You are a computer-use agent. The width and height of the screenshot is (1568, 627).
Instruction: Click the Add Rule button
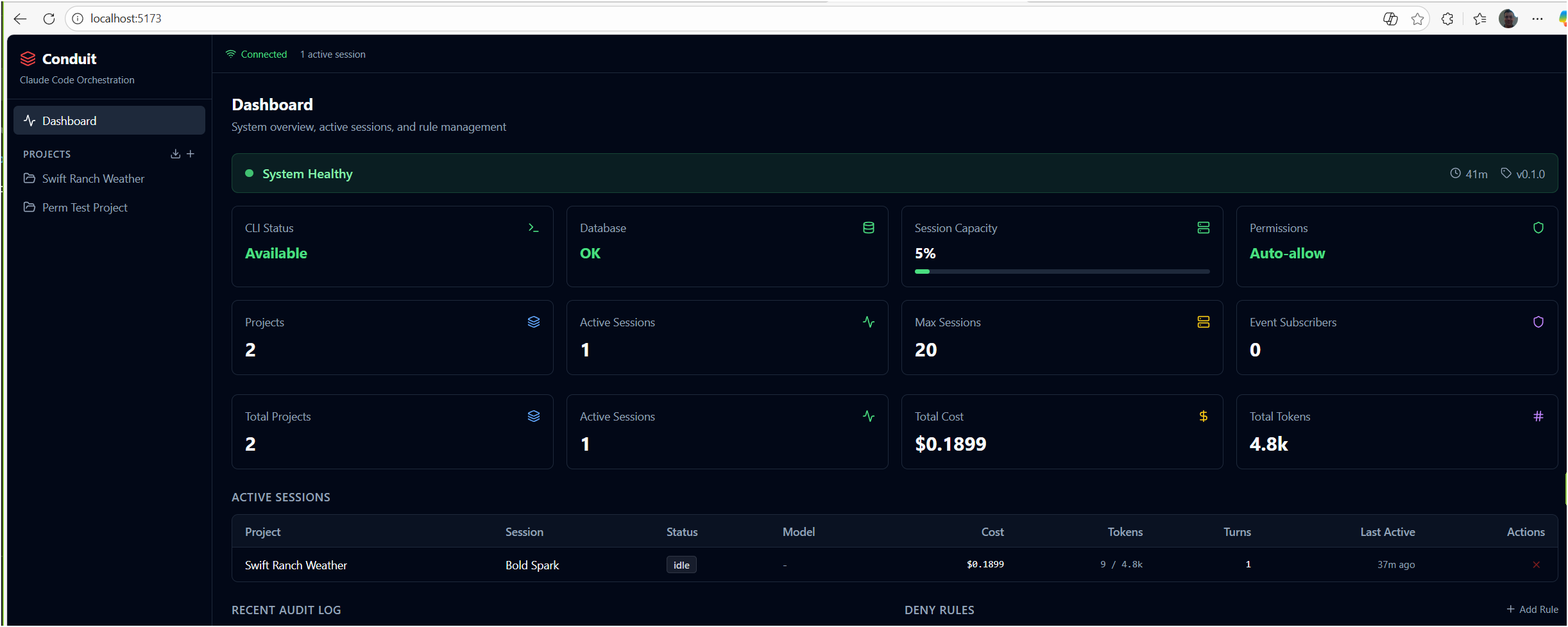(x=1532, y=610)
